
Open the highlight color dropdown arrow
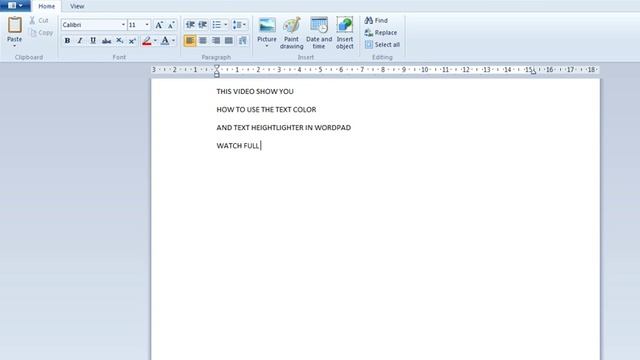click(x=155, y=41)
